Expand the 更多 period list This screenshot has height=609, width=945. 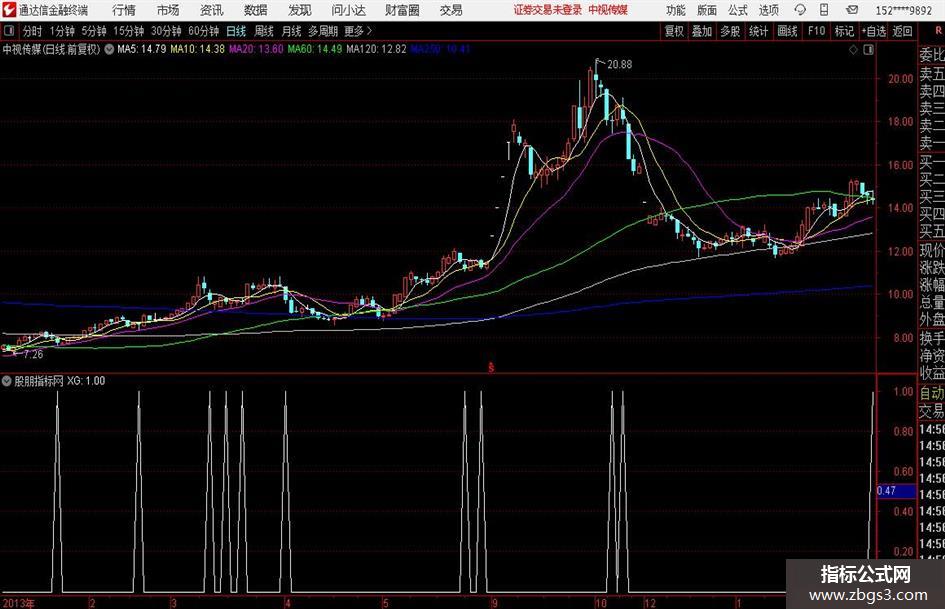(358, 31)
